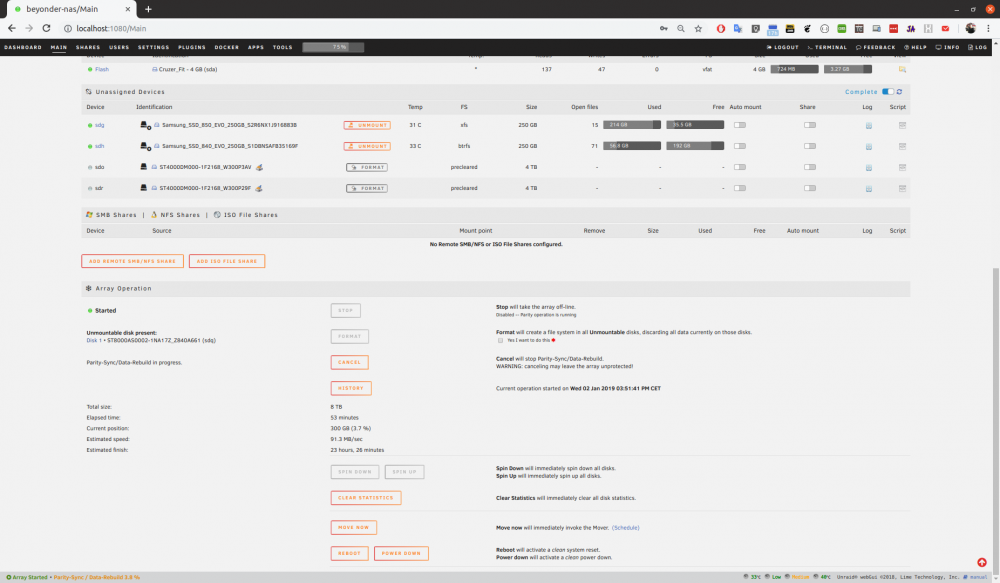Image resolution: width=1000 pixels, height=583 pixels.
Task: Check 'Yes I want to do this' box
Action: pos(501,340)
